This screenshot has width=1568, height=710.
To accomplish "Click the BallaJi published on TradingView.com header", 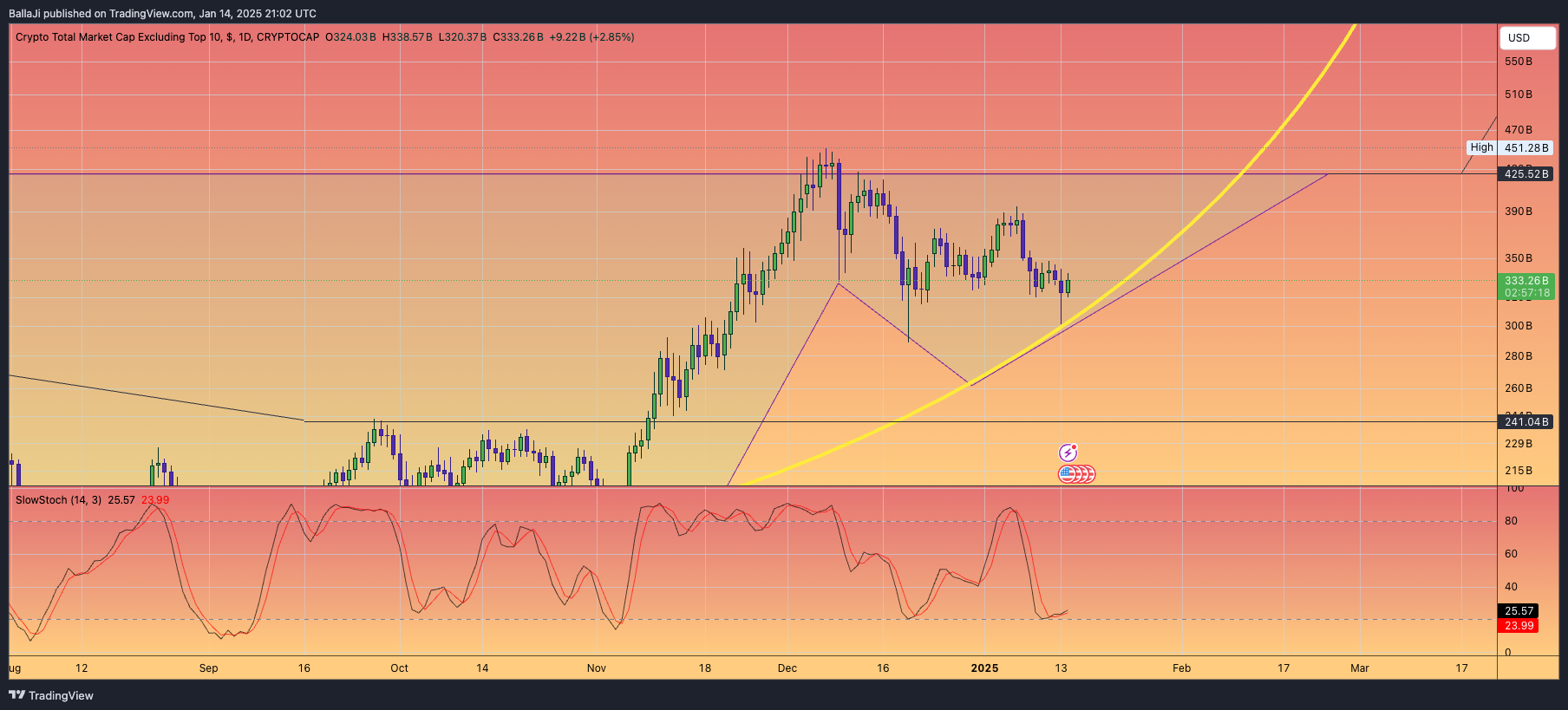I will (x=162, y=14).
